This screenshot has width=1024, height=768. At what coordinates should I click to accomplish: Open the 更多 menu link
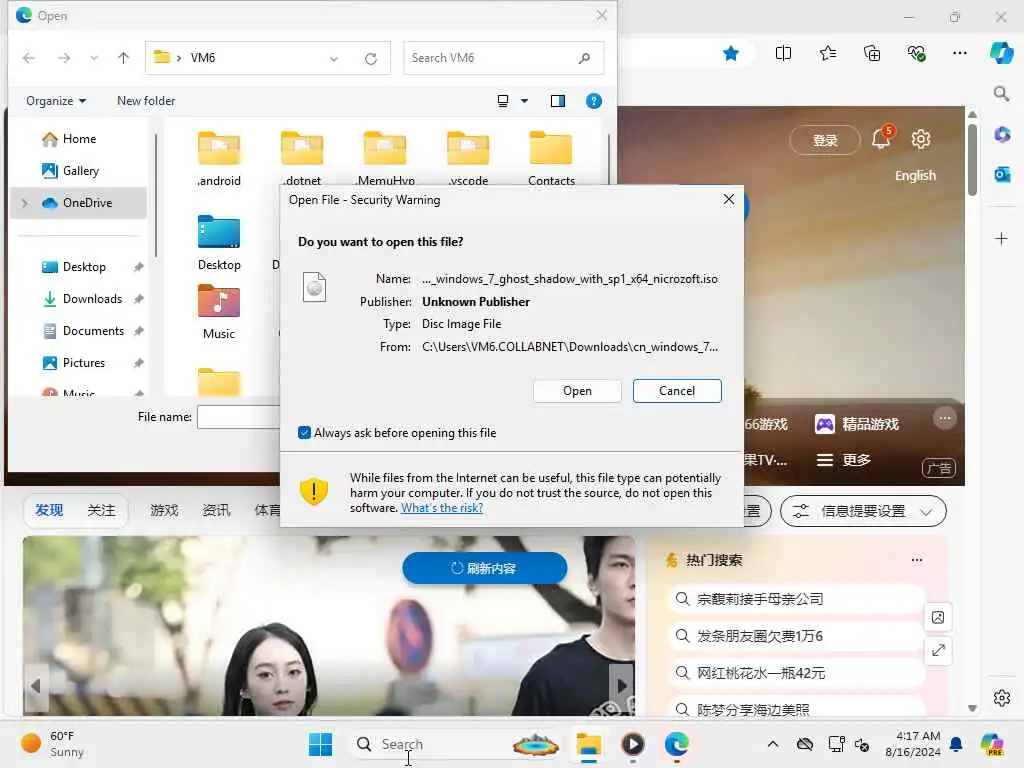(843, 460)
